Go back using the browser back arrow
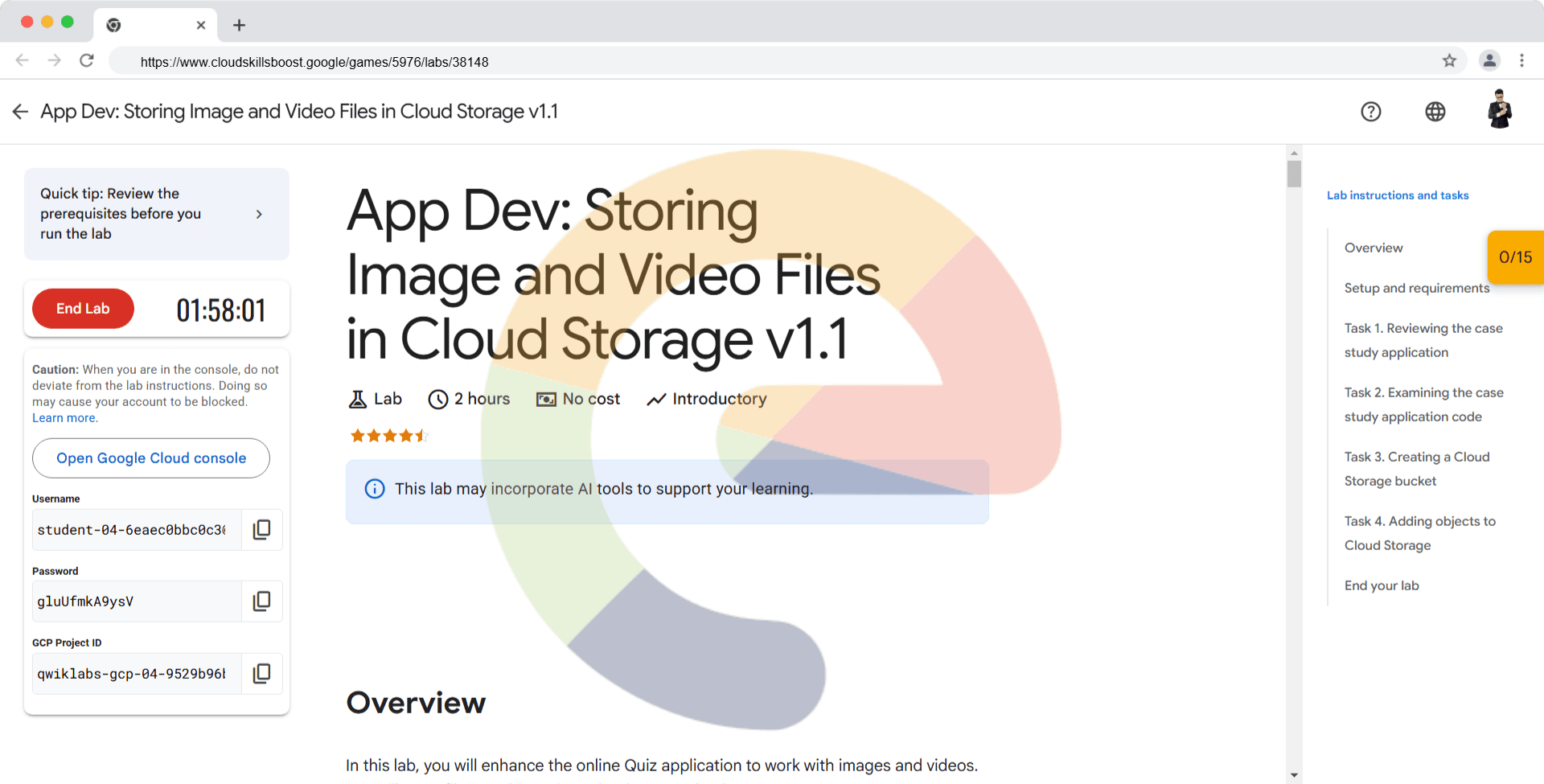 coord(23,60)
